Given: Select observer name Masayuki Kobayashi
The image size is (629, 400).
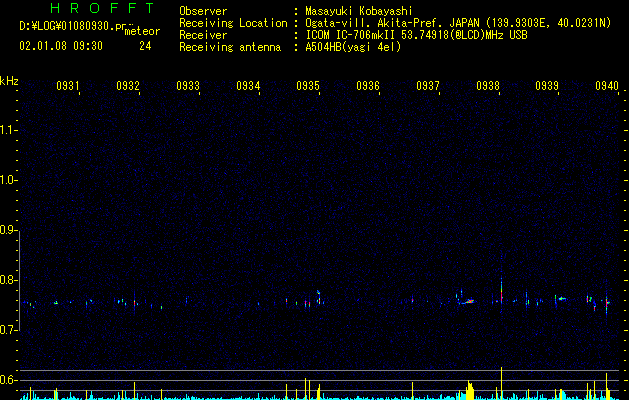Looking at the screenshot, I should pyautogui.click(x=359, y=11).
